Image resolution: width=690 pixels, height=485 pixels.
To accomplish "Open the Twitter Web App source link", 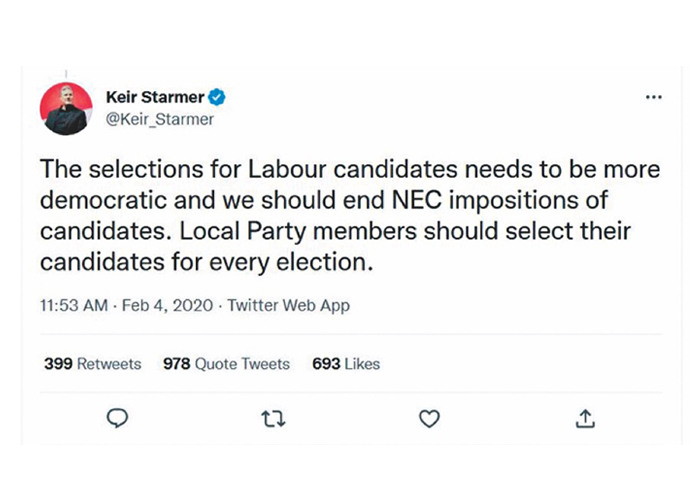I will click(288, 305).
